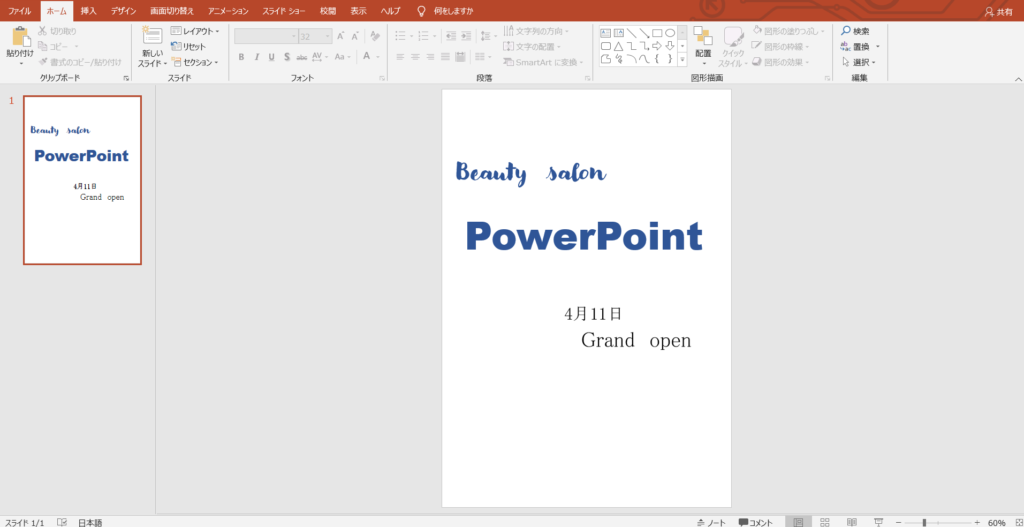Click the Paste (貼り付け) clipboard icon
The height and width of the screenshot is (527, 1024).
pos(20,37)
